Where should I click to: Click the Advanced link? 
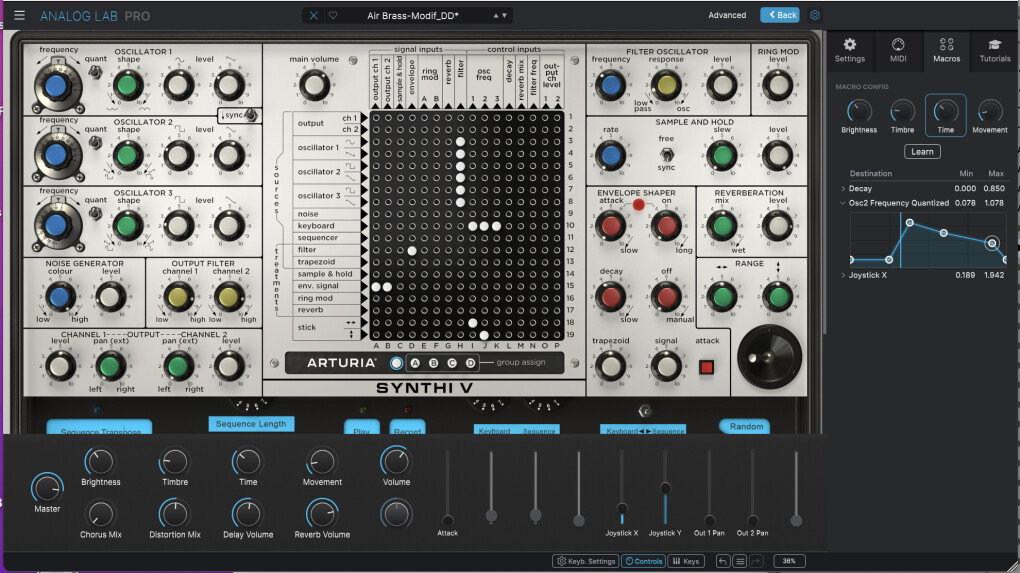(727, 15)
